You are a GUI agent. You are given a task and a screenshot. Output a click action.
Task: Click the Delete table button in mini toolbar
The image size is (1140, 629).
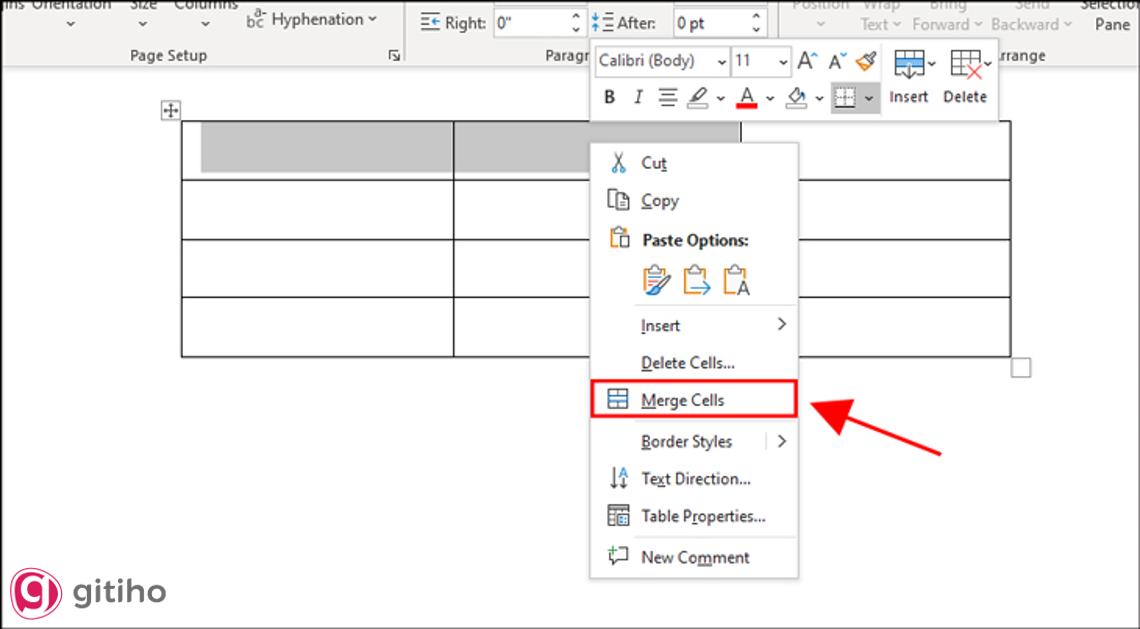(965, 76)
